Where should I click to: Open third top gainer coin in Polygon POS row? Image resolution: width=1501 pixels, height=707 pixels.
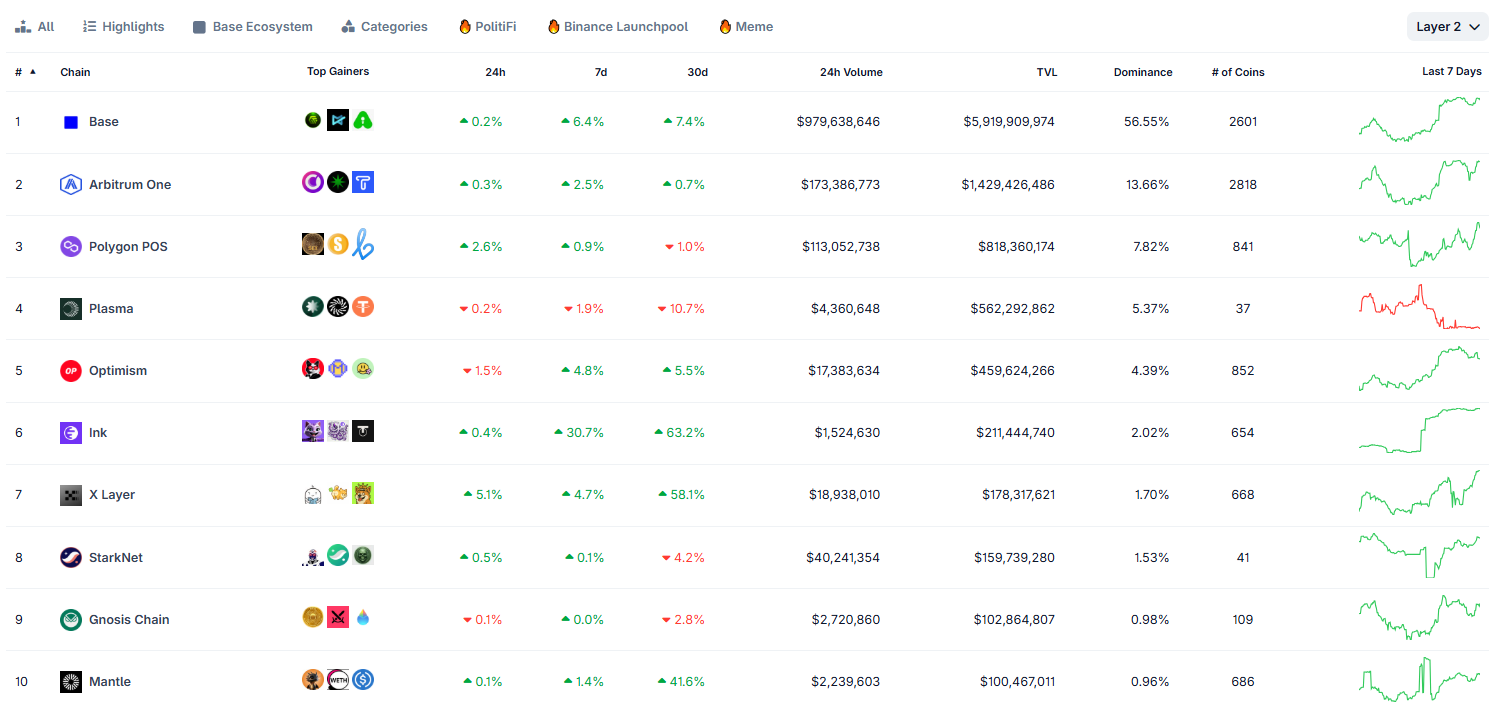363,244
